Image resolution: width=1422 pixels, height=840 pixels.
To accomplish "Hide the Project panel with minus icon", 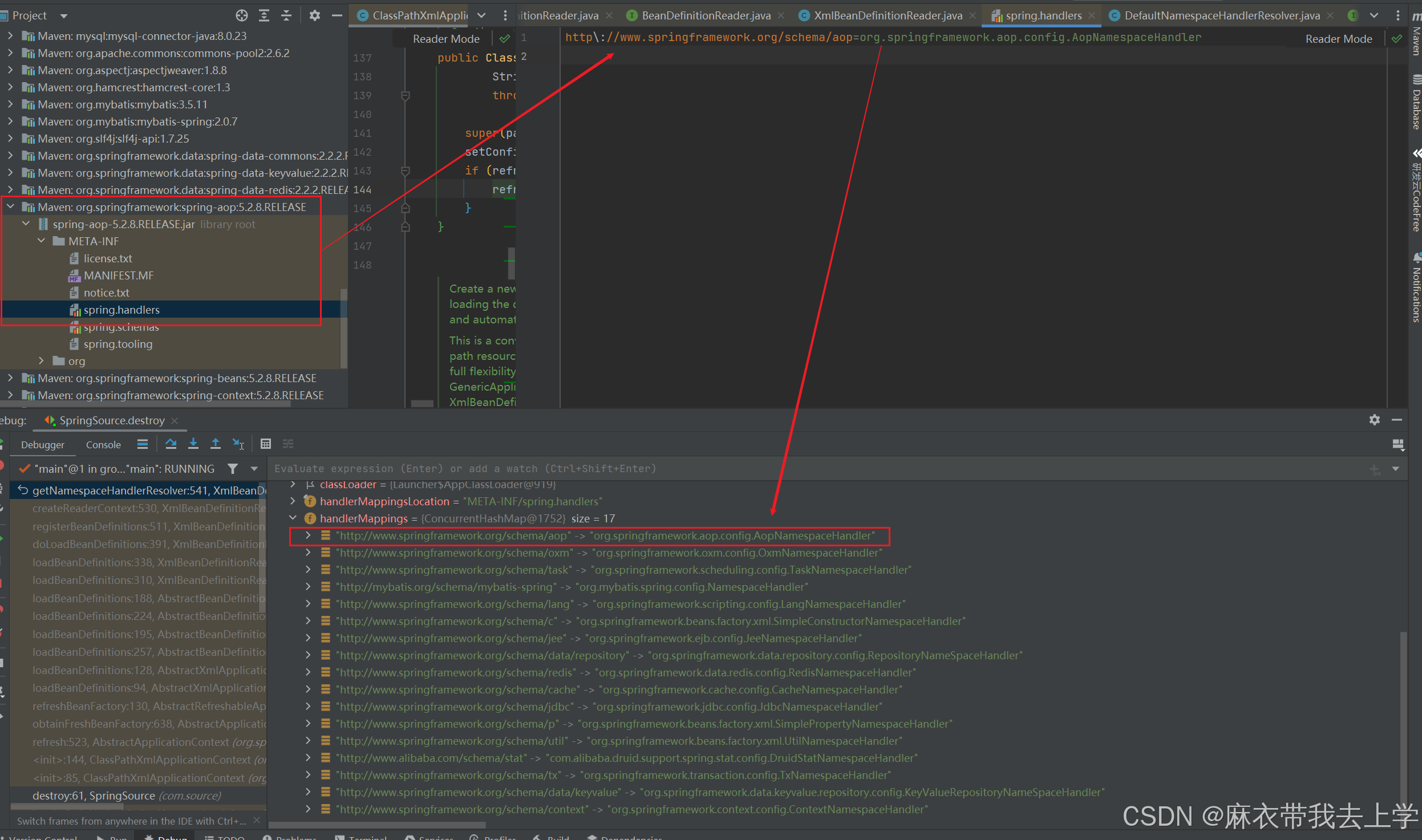I will pyautogui.click(x=337, y=15).
